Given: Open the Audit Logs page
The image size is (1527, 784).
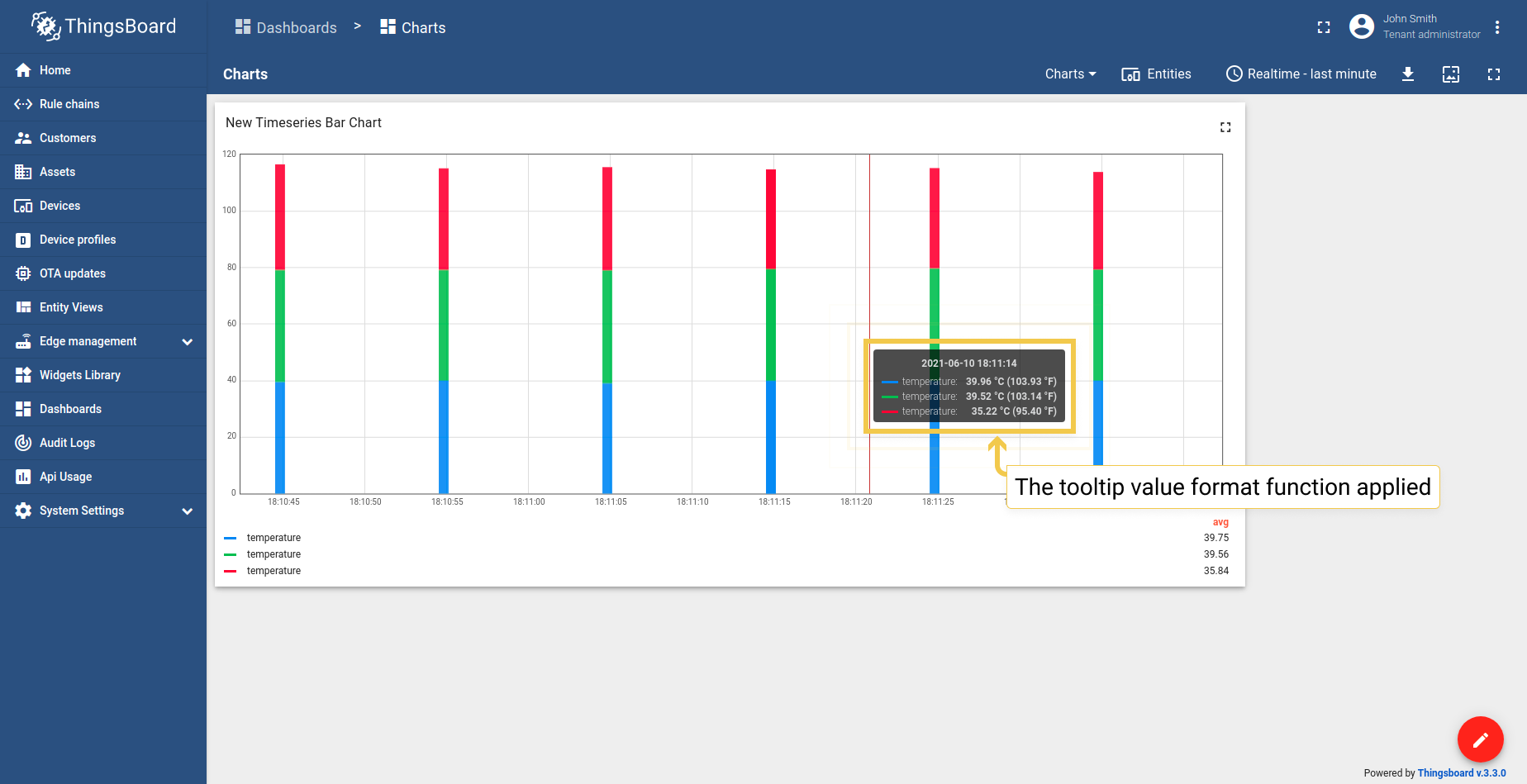Looking at the screenshot, I should (x=66, y=443).
